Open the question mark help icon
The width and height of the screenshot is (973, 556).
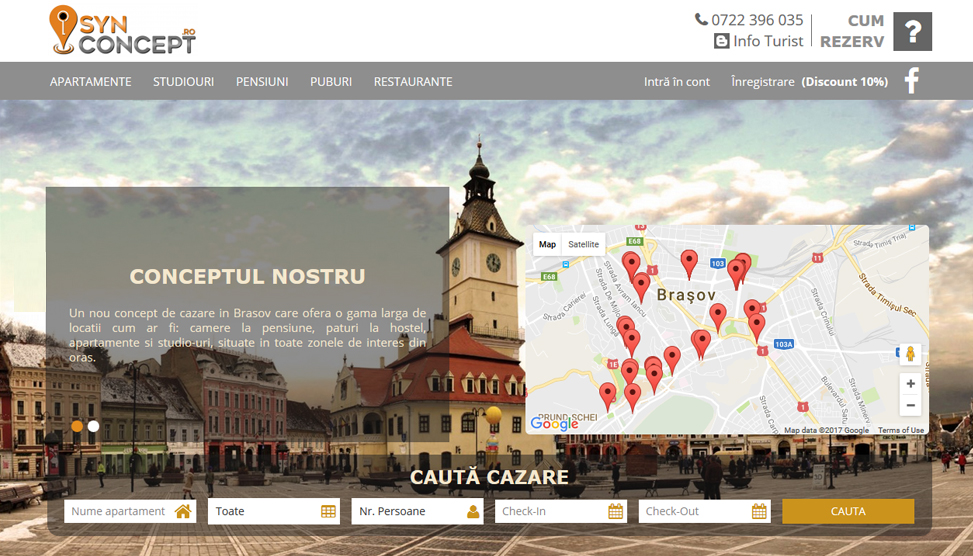point(912,31)
